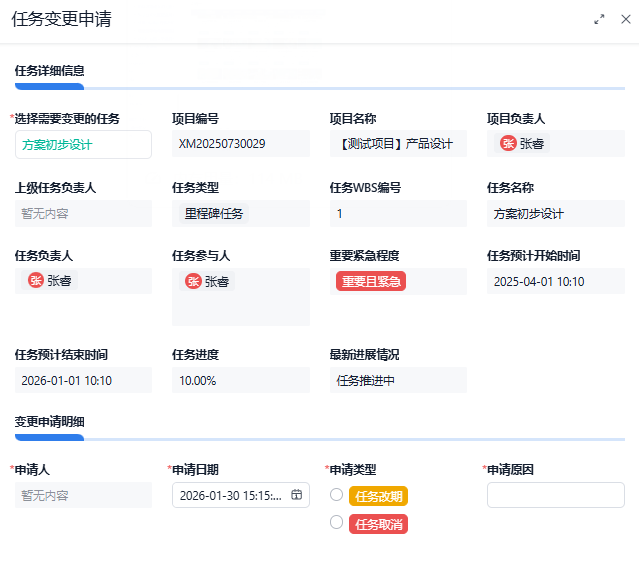
Task: Click the red 任务取消 tag
Action: (379, 524)
